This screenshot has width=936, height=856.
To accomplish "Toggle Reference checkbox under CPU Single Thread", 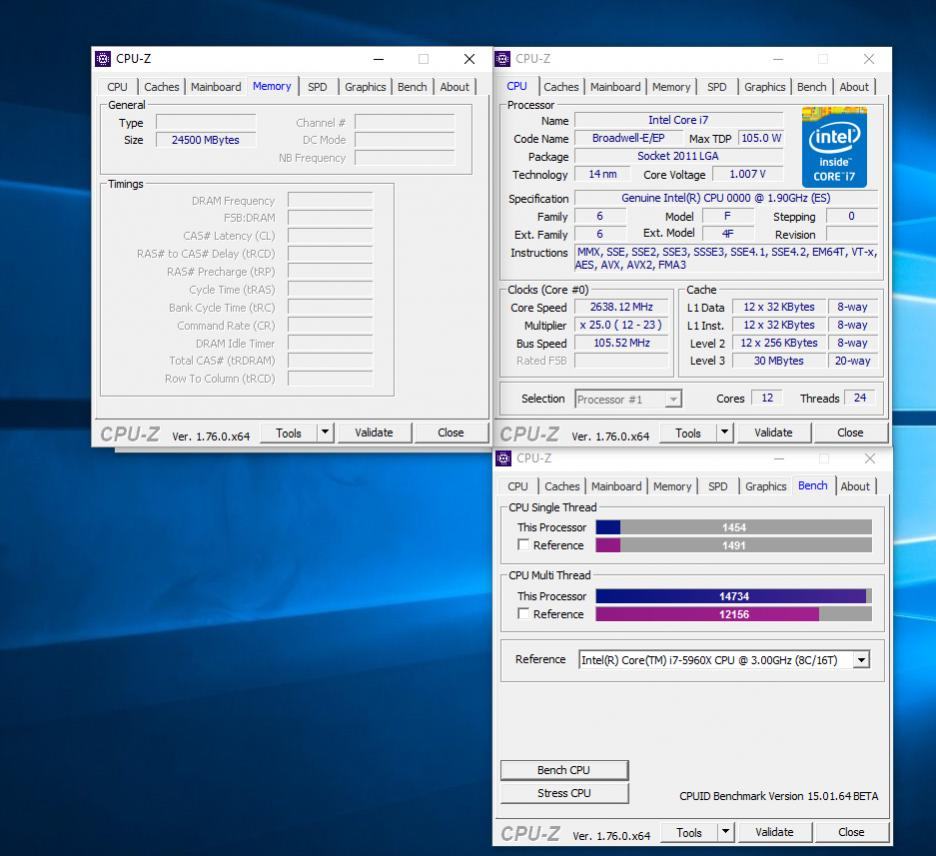I will tap(523, 544).
